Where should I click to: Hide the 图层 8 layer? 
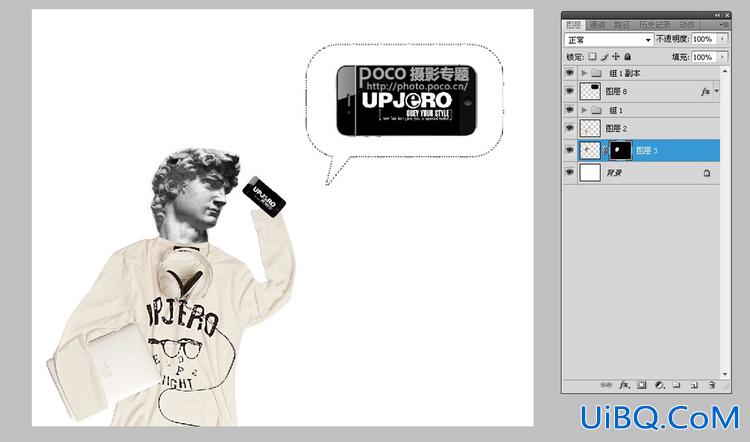coord(570,91)
